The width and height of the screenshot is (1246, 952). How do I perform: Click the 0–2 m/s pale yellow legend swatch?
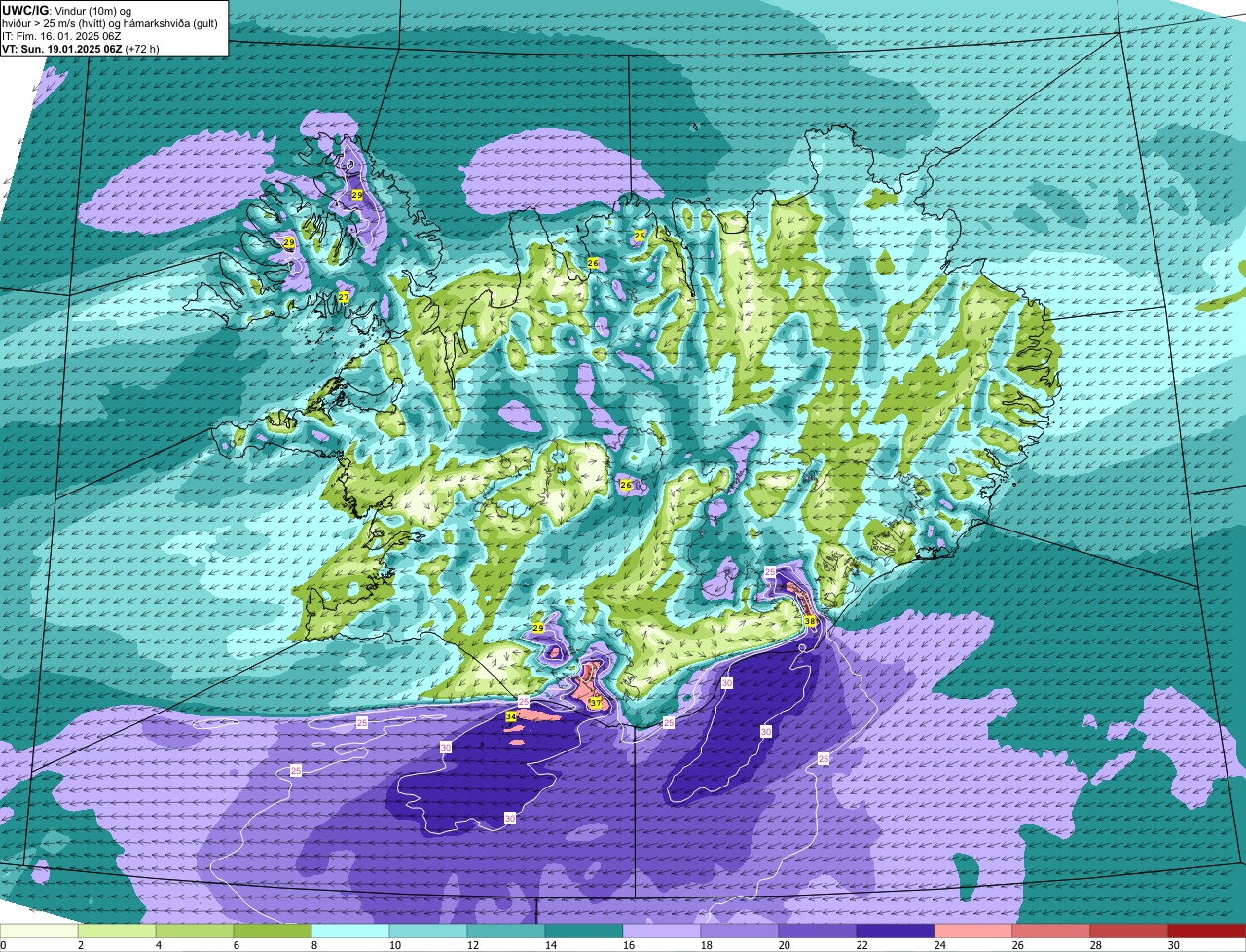click(x=39, y=932)
